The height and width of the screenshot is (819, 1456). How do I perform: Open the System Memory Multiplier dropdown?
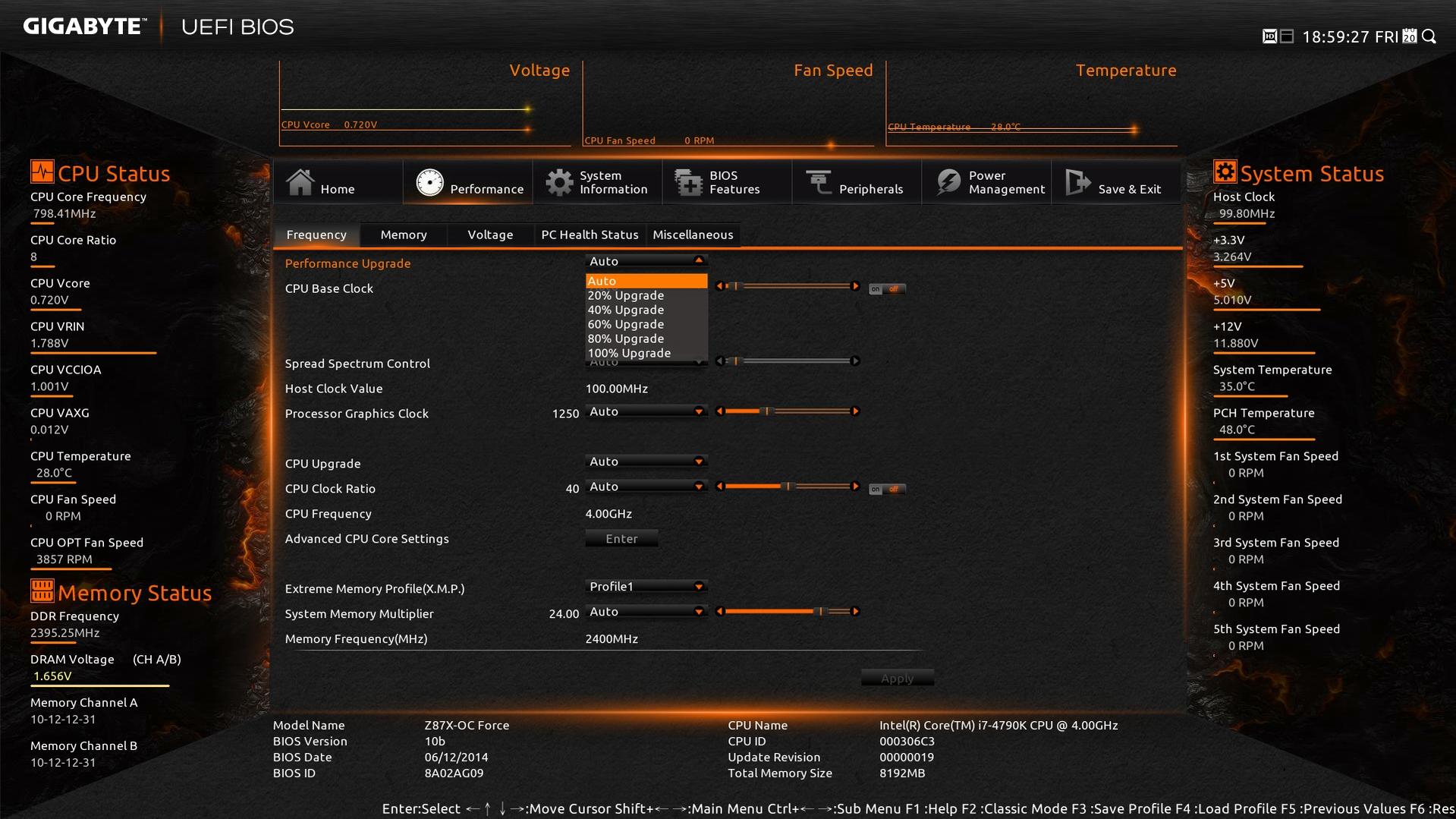click(646, 612)
